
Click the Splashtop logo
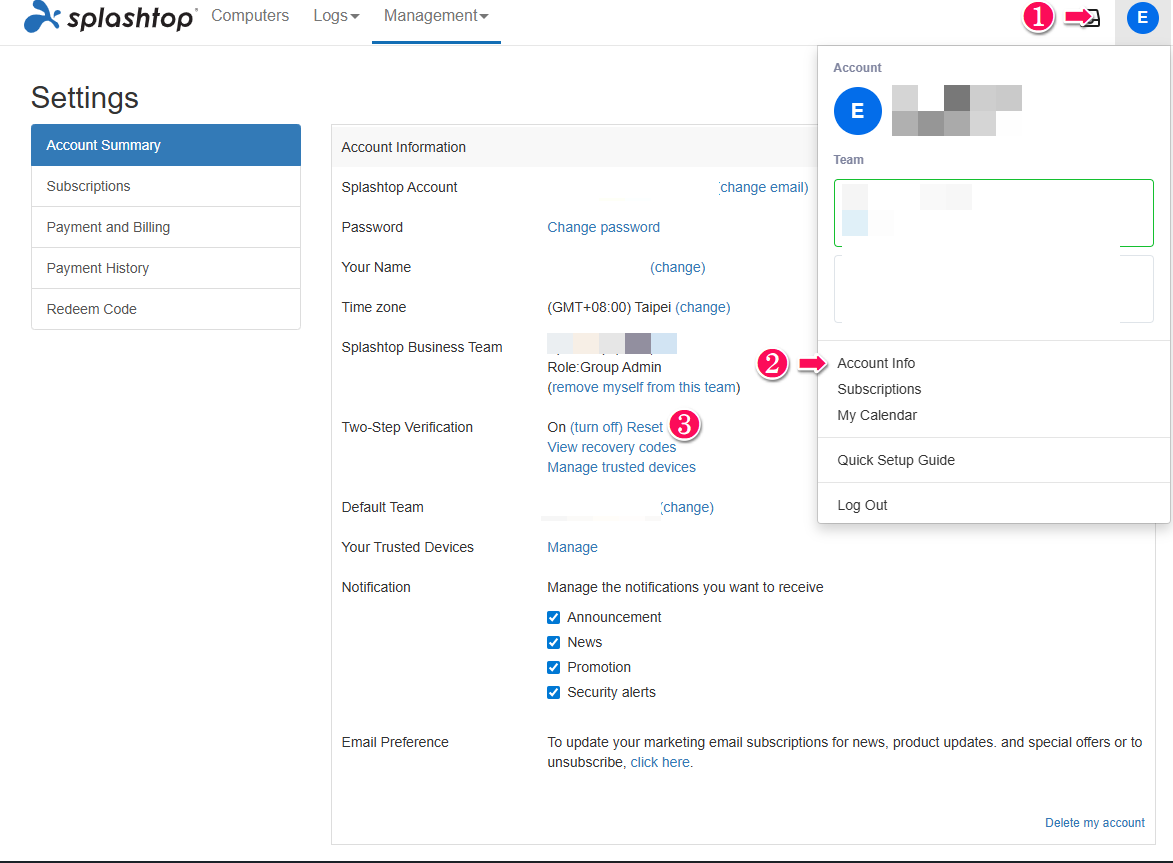click(108, 17)
